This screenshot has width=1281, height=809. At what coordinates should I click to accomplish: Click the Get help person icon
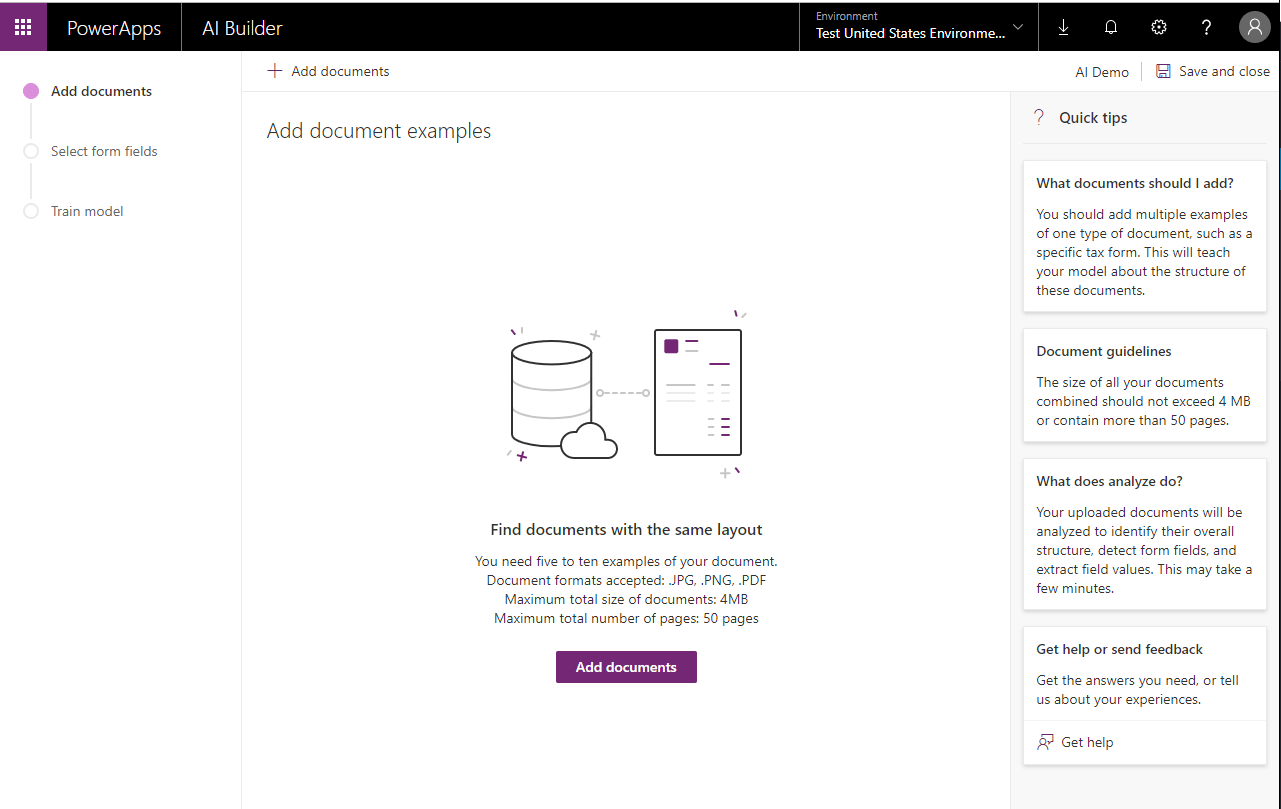click(x=1045, y=742)
